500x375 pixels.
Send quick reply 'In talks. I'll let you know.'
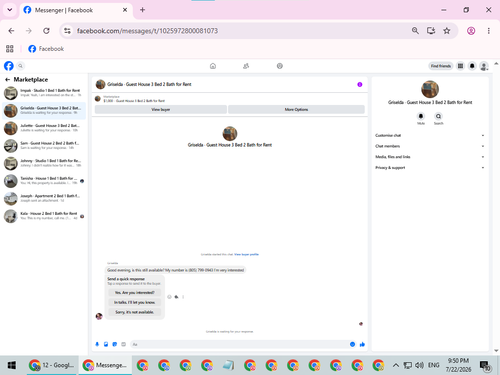click(x=135, y=302)
